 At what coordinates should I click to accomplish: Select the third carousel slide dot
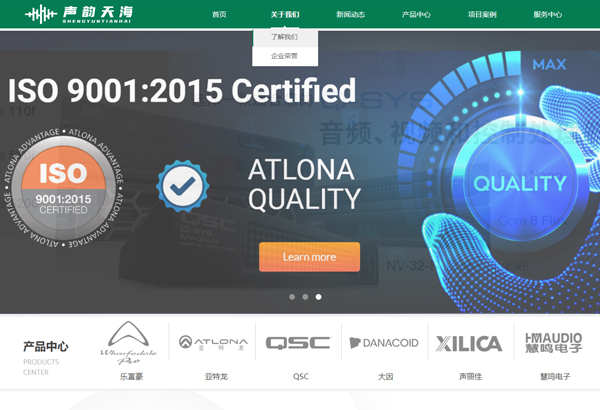pos(318,297)
